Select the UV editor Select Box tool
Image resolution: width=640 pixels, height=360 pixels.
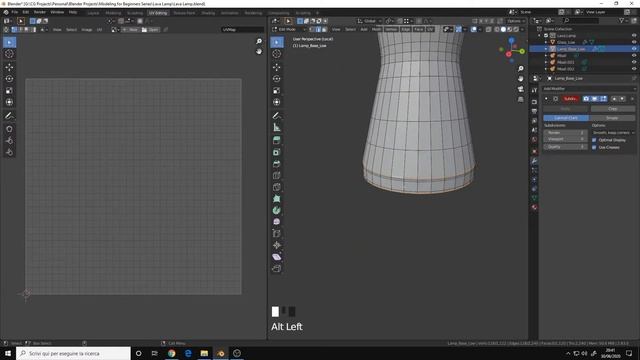coord(9,42)
